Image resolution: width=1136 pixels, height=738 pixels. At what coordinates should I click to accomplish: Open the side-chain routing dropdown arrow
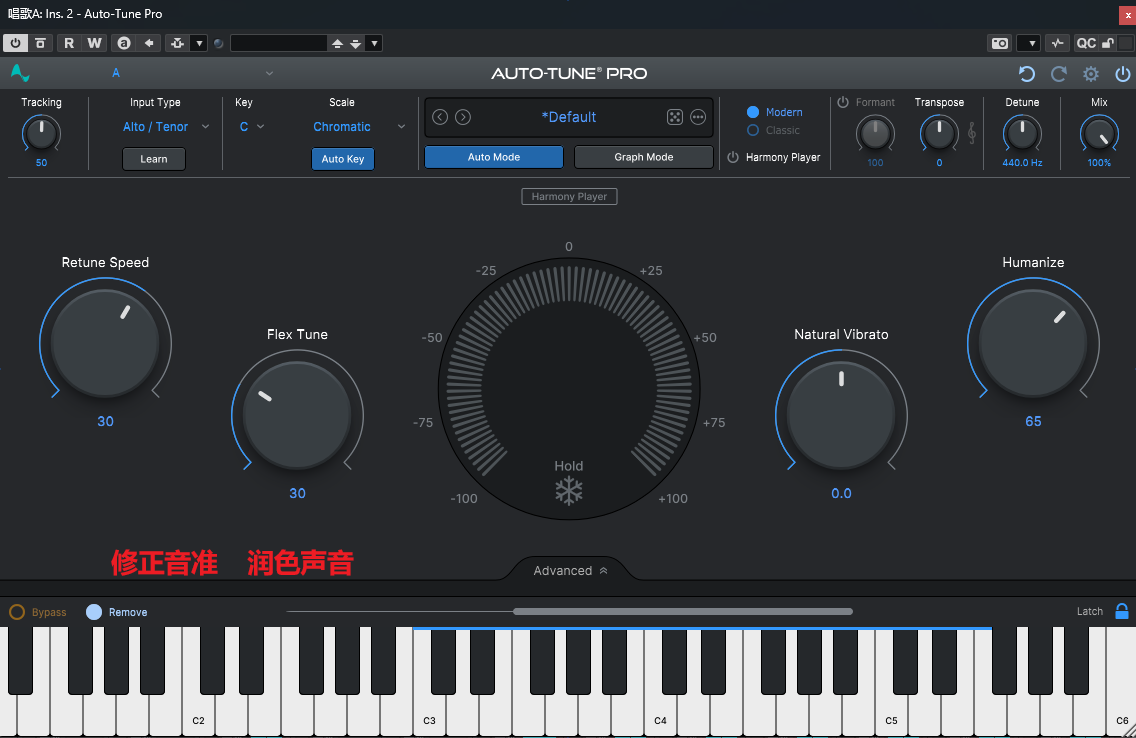199,43
